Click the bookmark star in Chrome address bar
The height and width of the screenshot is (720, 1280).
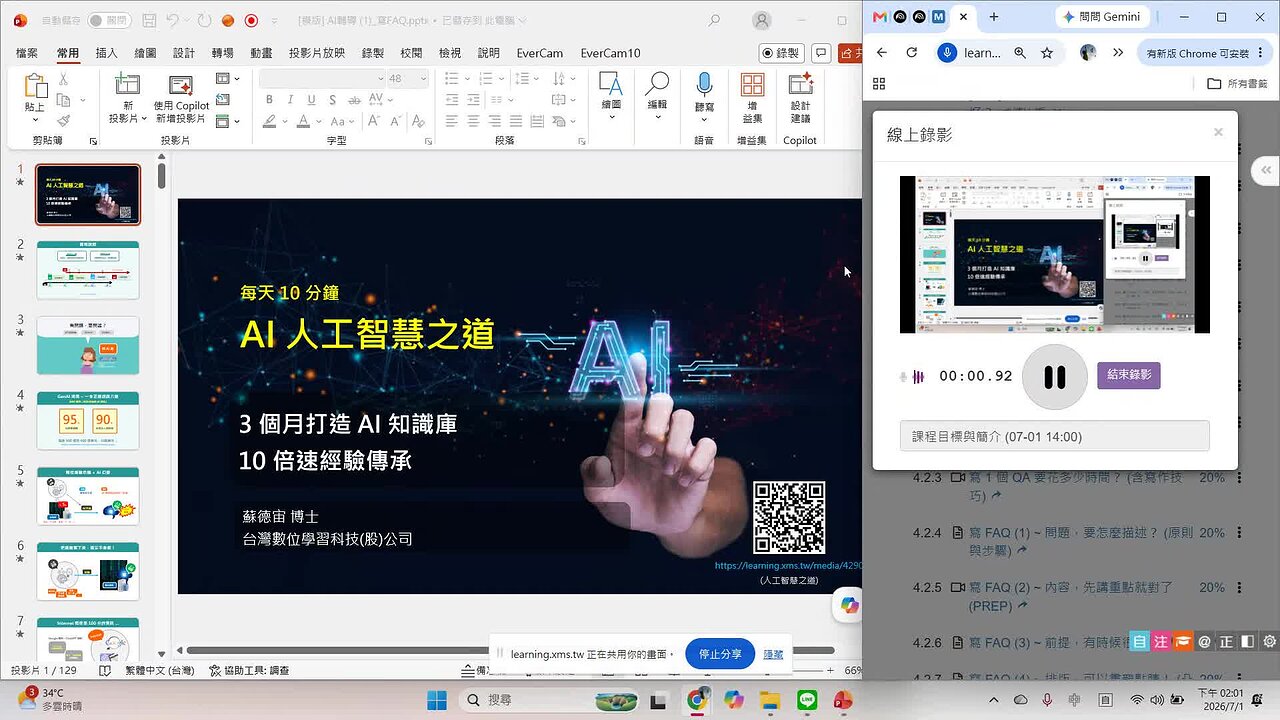pos(1047,53)
